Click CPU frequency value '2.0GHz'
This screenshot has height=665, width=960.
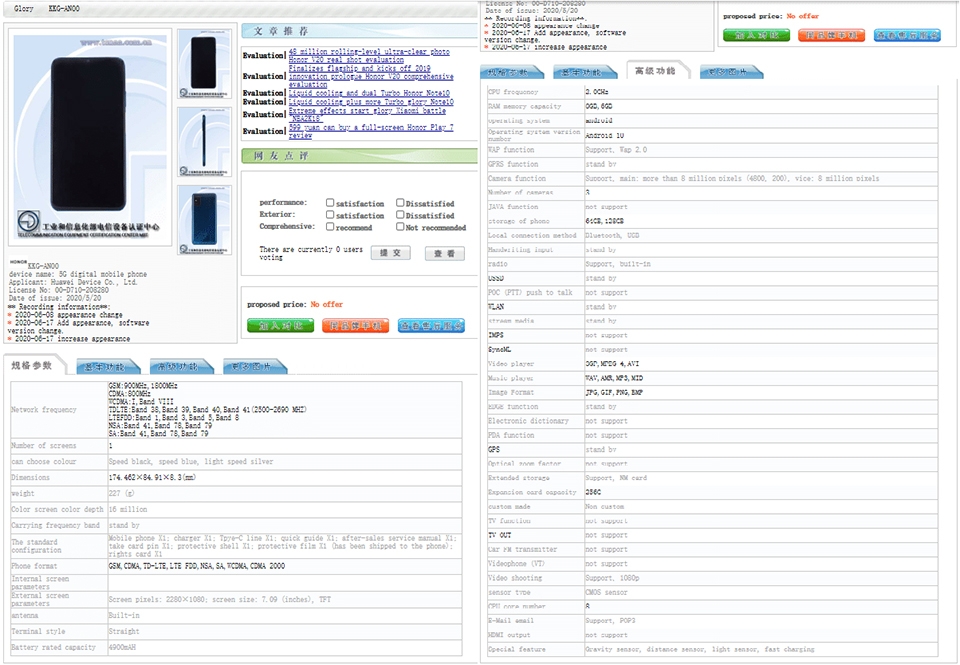(x=597, y=92)
